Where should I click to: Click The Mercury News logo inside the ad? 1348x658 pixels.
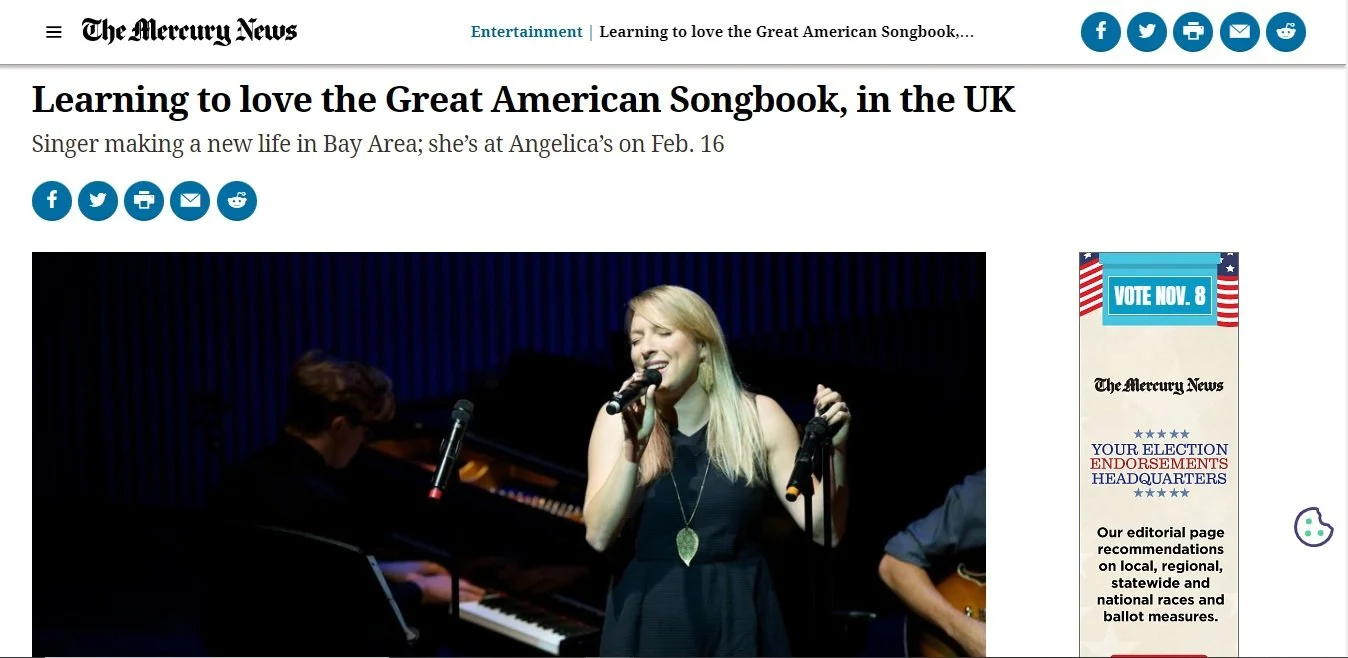[x=1159, y=385]
